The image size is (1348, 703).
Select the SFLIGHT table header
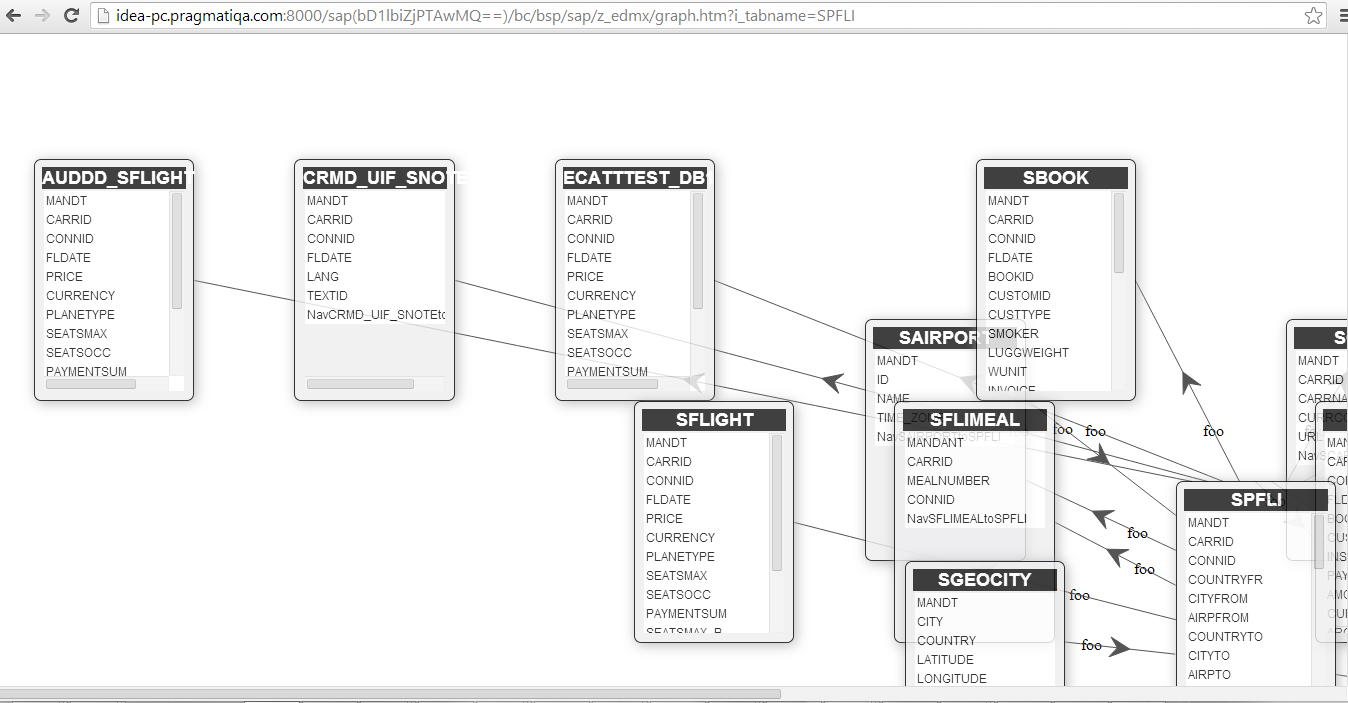click(714, 420)
